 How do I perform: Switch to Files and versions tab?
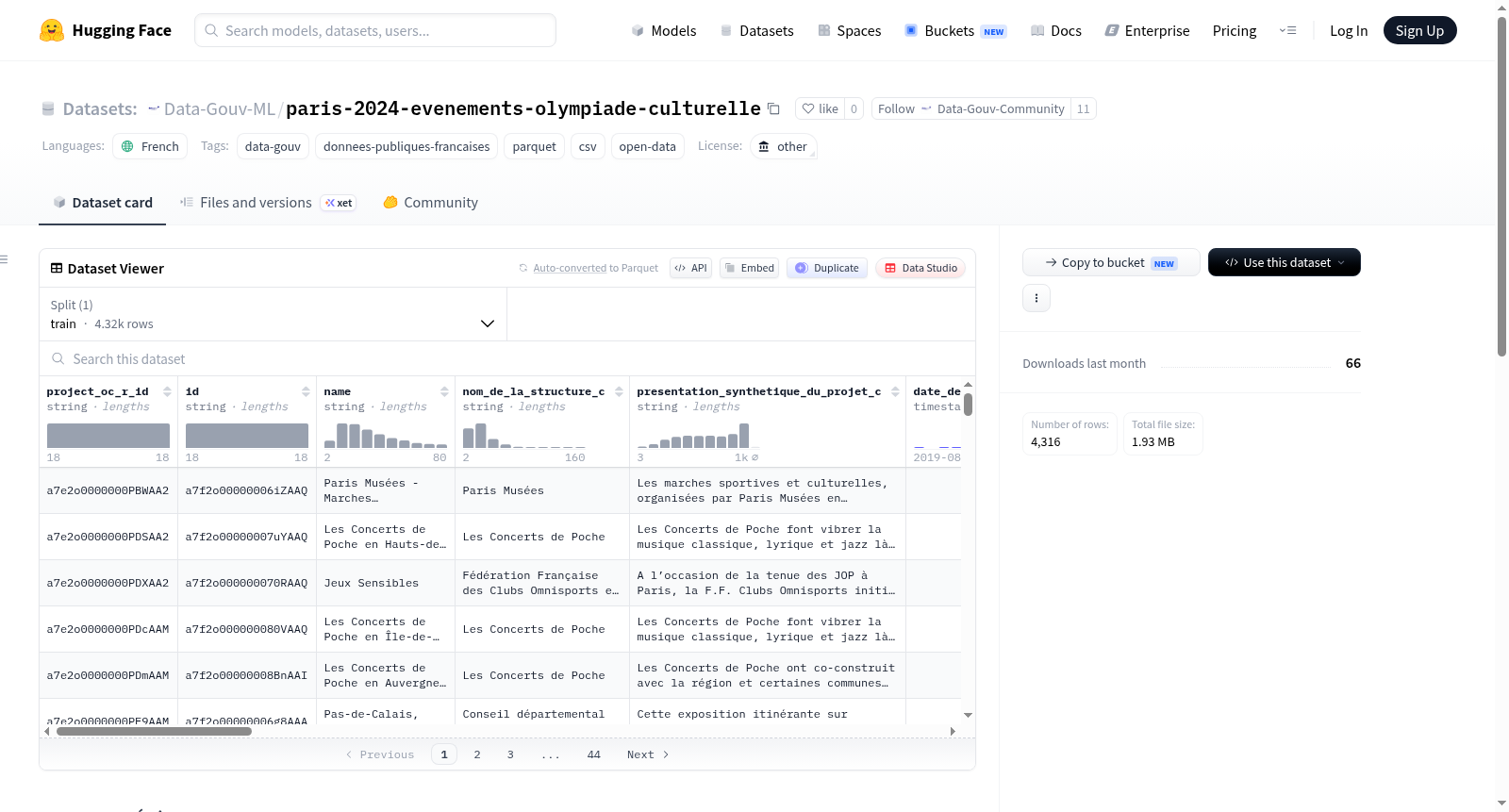pyautogui.click(x=267, y=202)
